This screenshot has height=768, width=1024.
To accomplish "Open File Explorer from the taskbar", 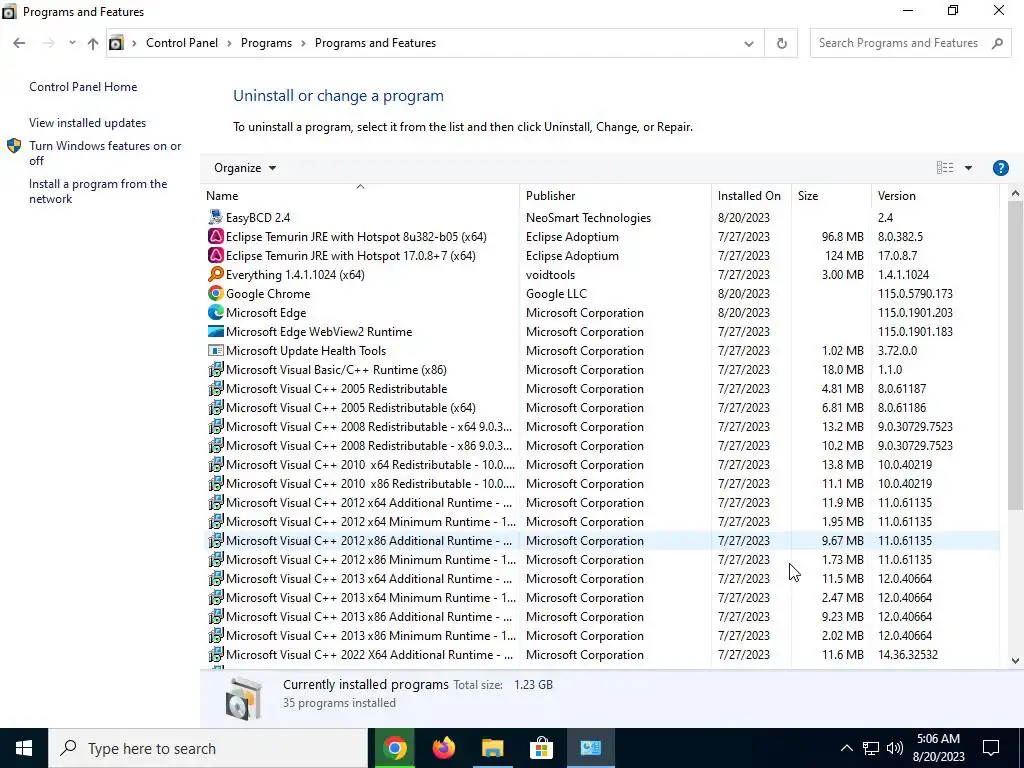I will pos(493,748).
